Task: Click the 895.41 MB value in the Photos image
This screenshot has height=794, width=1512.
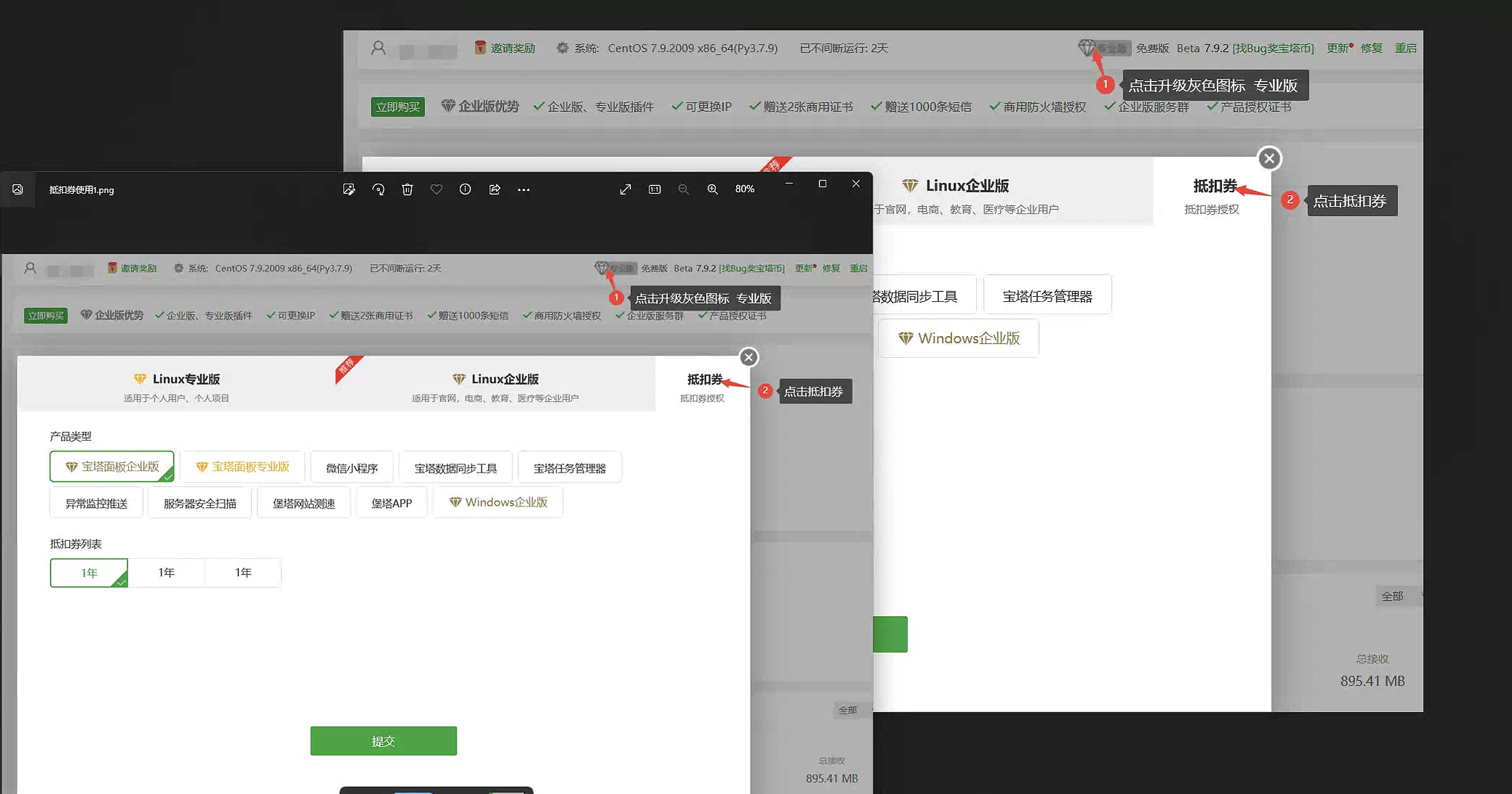Action: (x=832, y=778)
